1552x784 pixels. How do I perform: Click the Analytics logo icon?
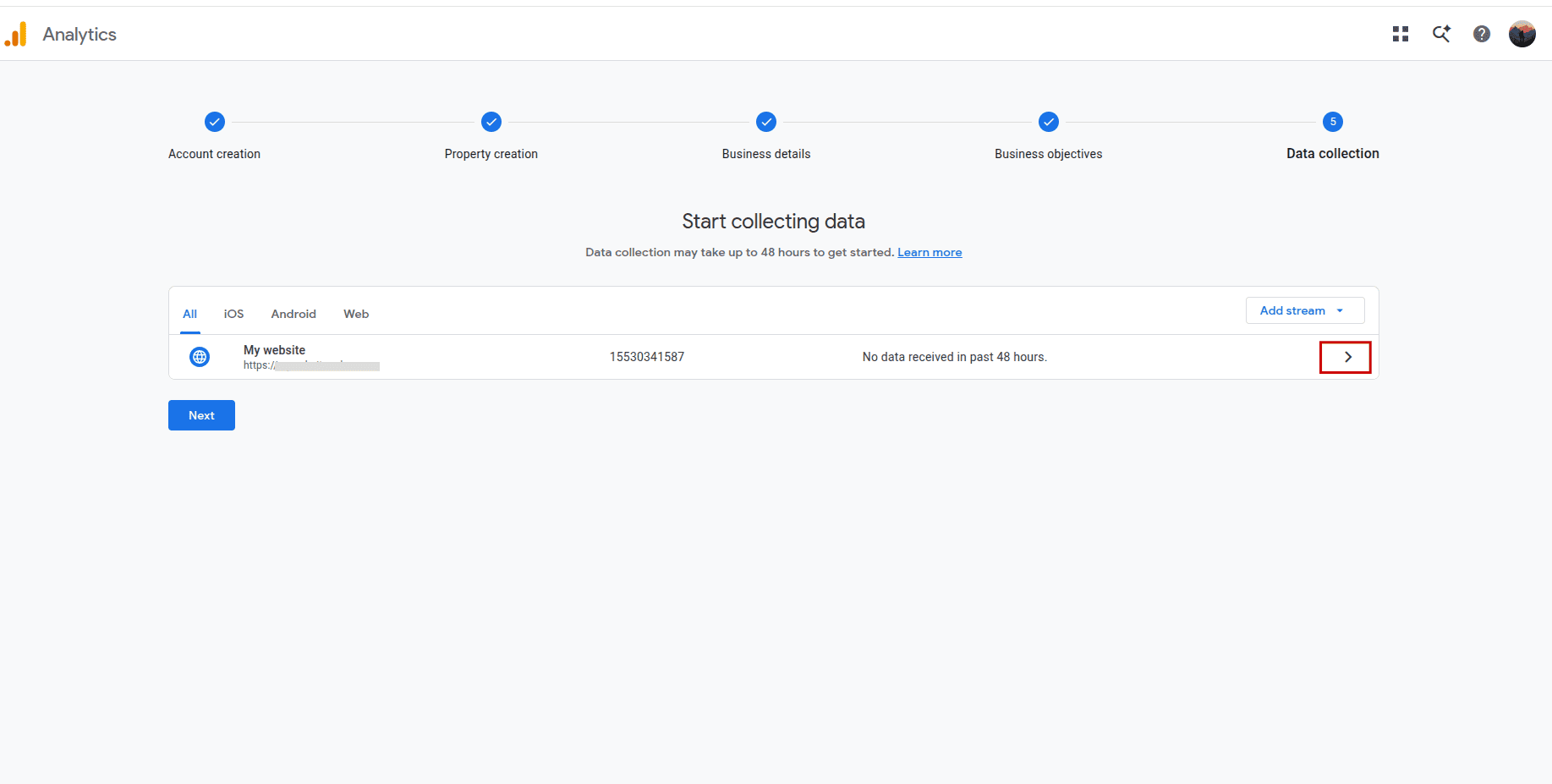(15, 34)
